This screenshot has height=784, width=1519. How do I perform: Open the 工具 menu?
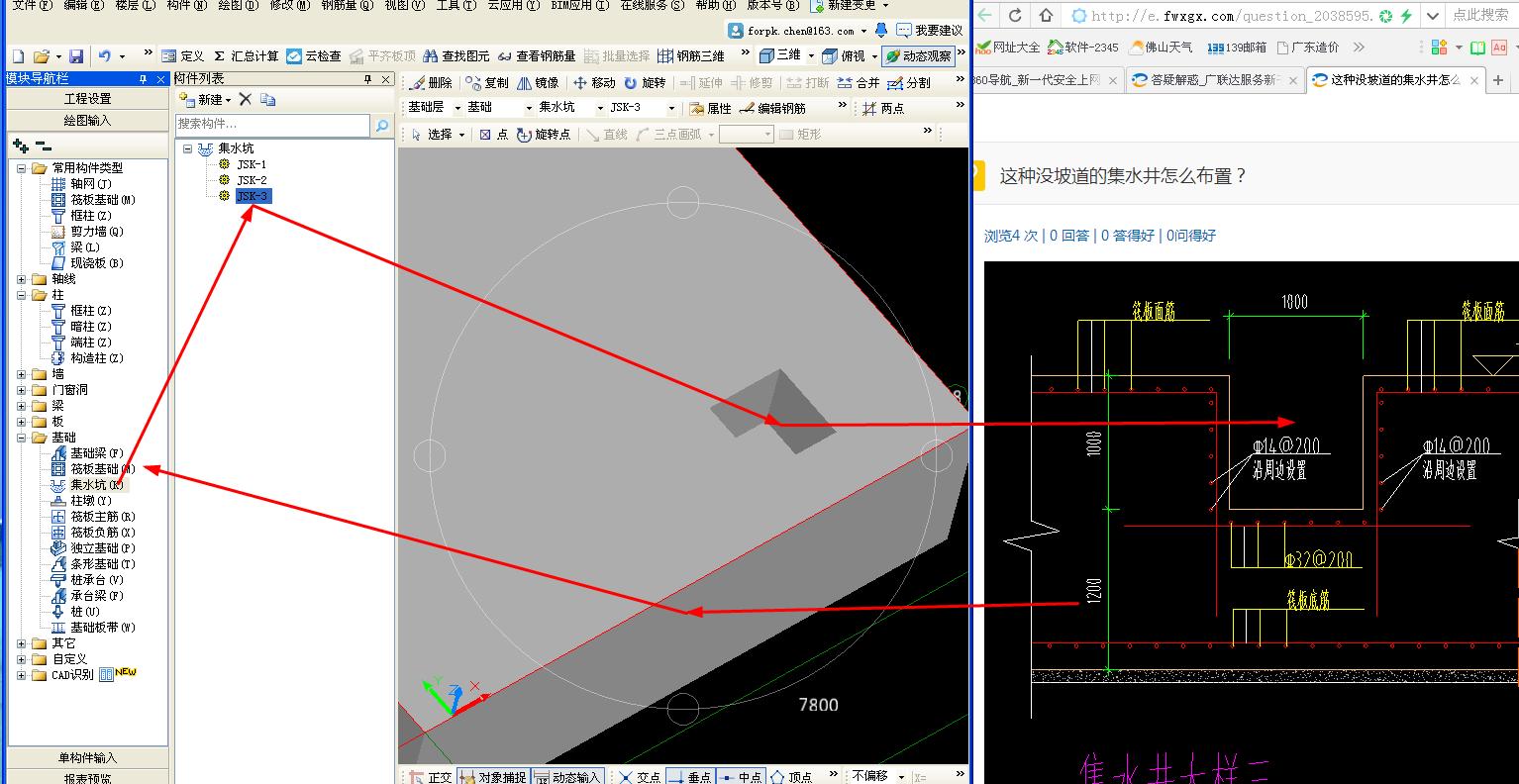455,5
